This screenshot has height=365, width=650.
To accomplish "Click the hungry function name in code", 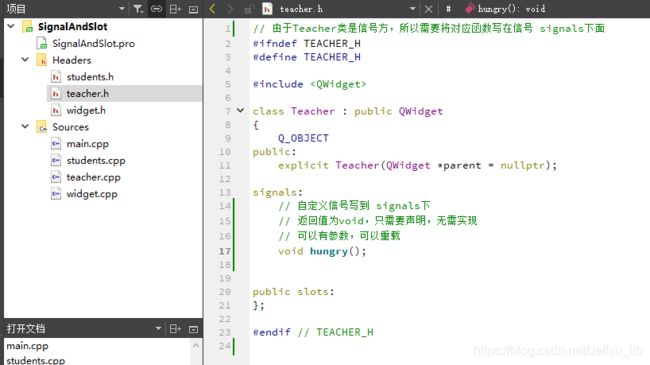I will coord(328,251).
